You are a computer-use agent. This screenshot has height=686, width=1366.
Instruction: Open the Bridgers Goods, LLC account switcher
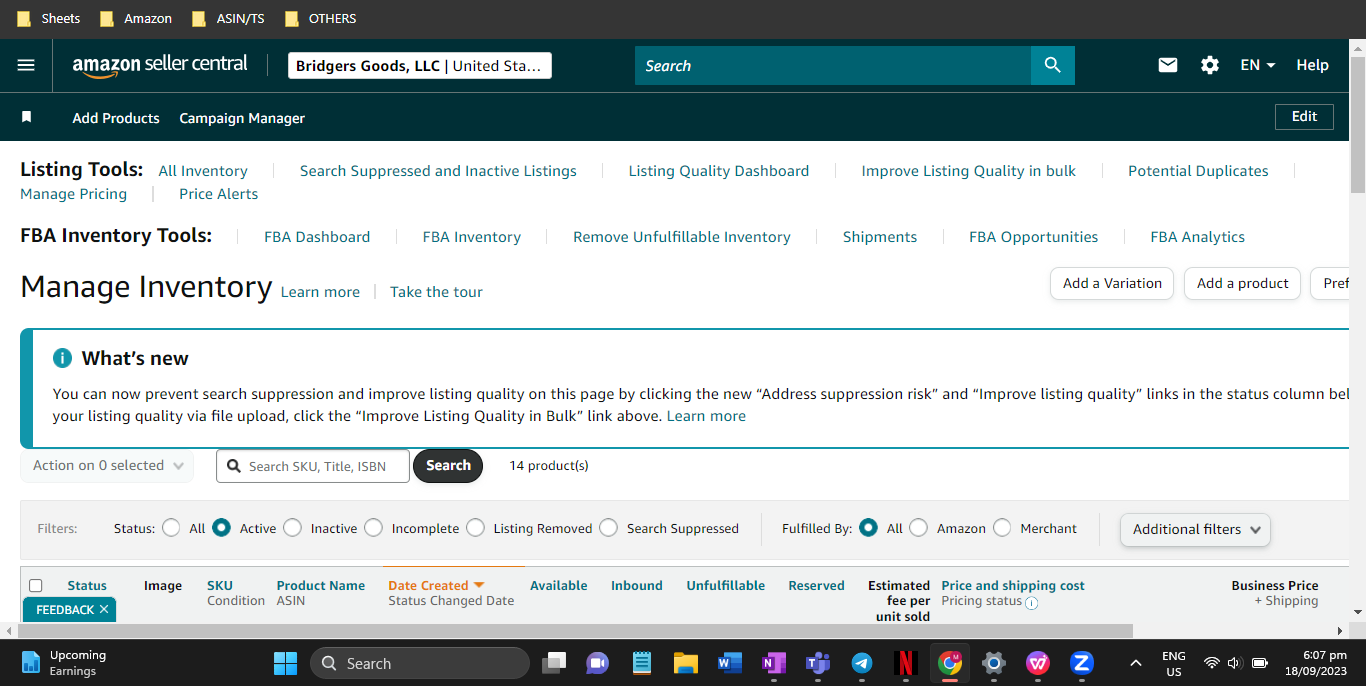click(419, 65)
